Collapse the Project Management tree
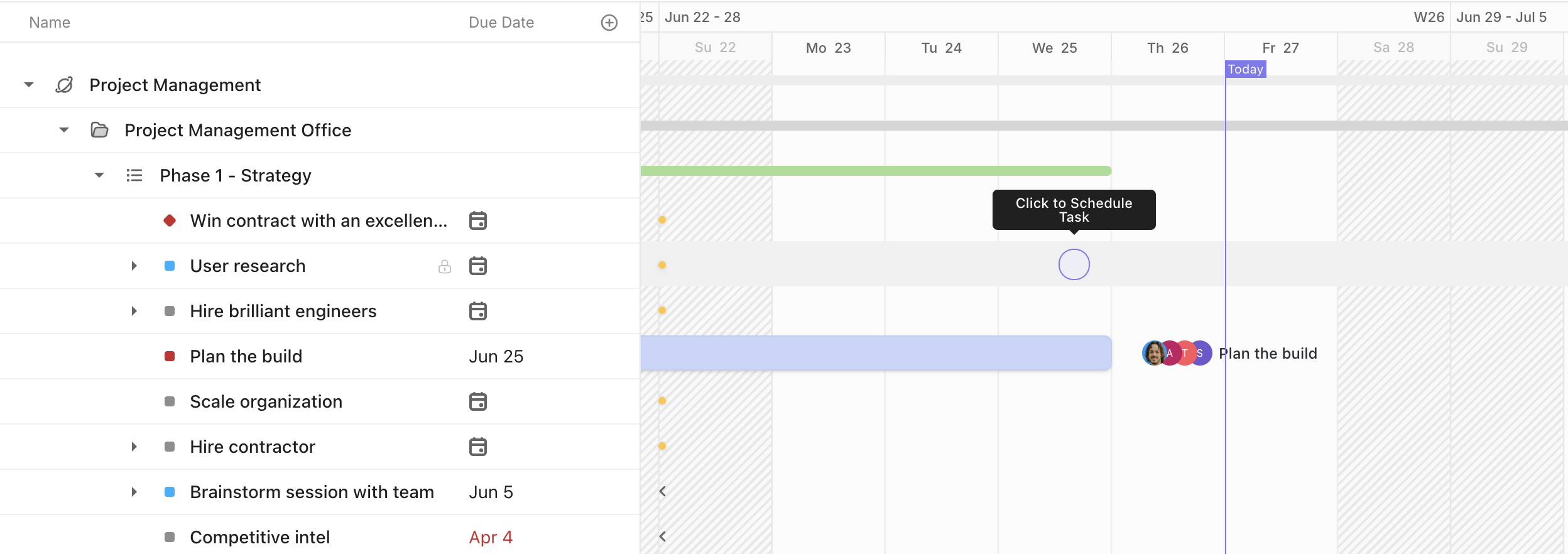The width and height of the screenshot is (1568, 554). [28, 84]
